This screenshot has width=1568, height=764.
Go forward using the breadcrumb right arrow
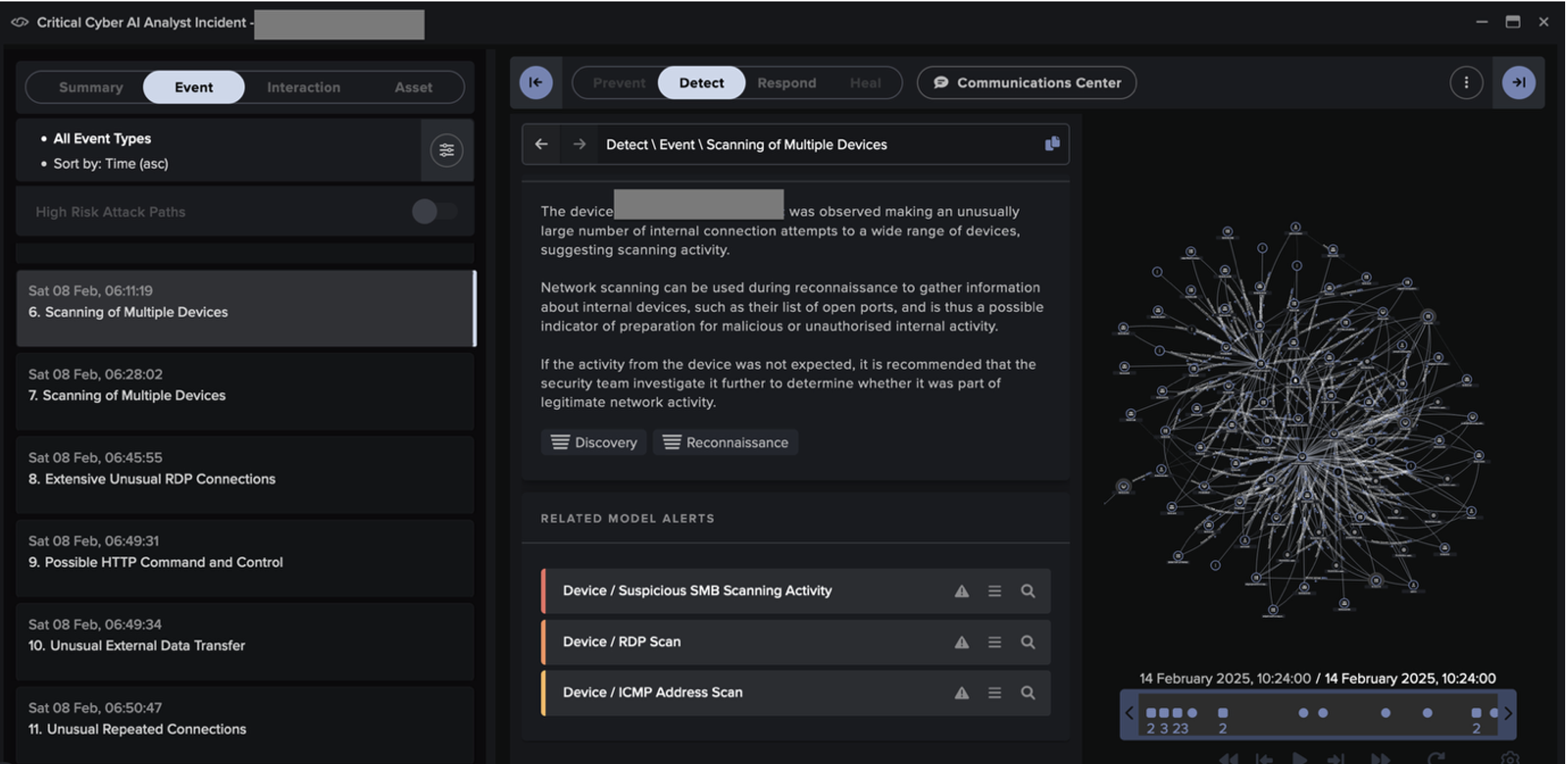click(x=579, y=144)
